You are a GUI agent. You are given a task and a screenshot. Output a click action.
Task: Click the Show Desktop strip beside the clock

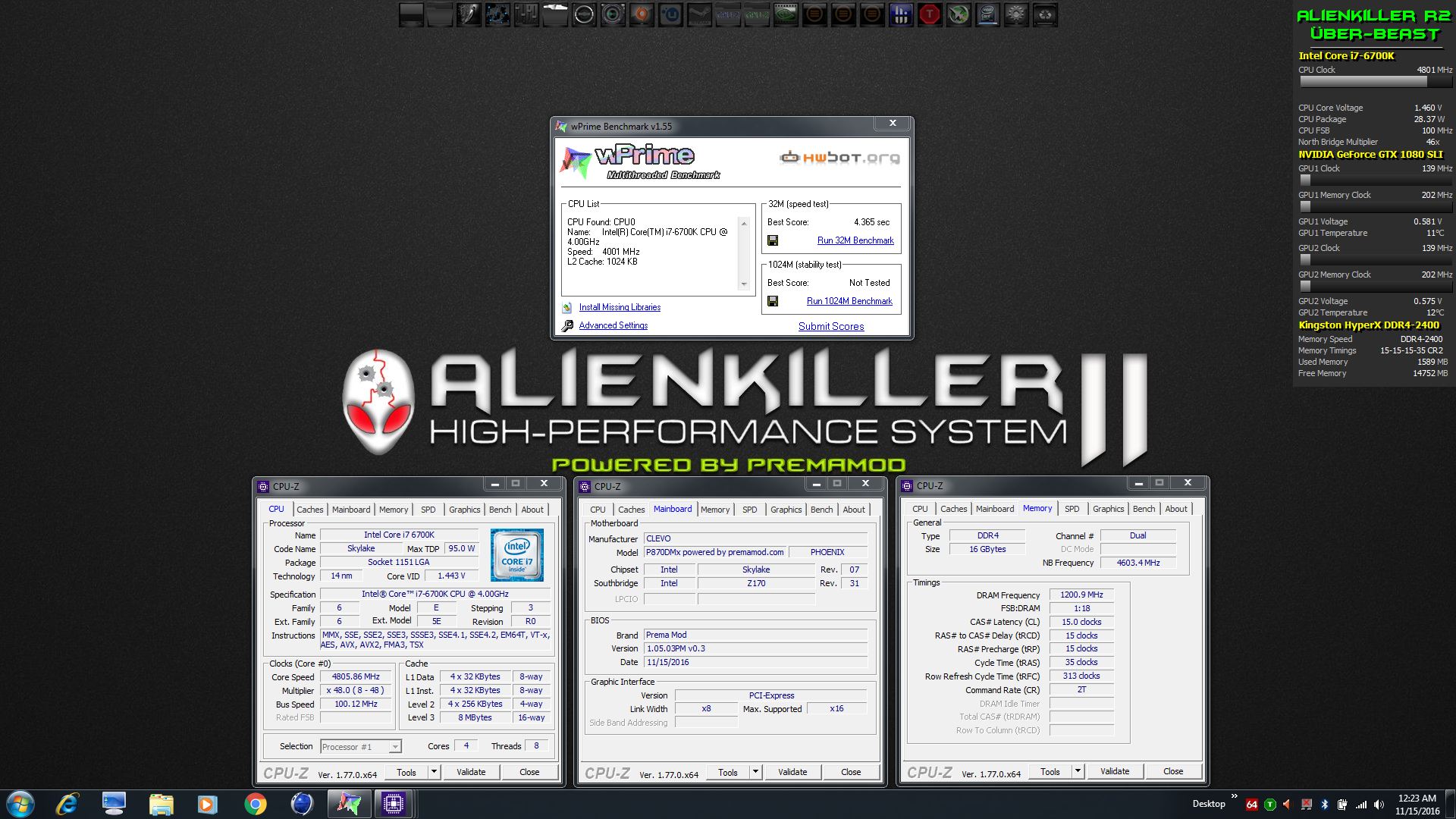(x=1450, y=804)
